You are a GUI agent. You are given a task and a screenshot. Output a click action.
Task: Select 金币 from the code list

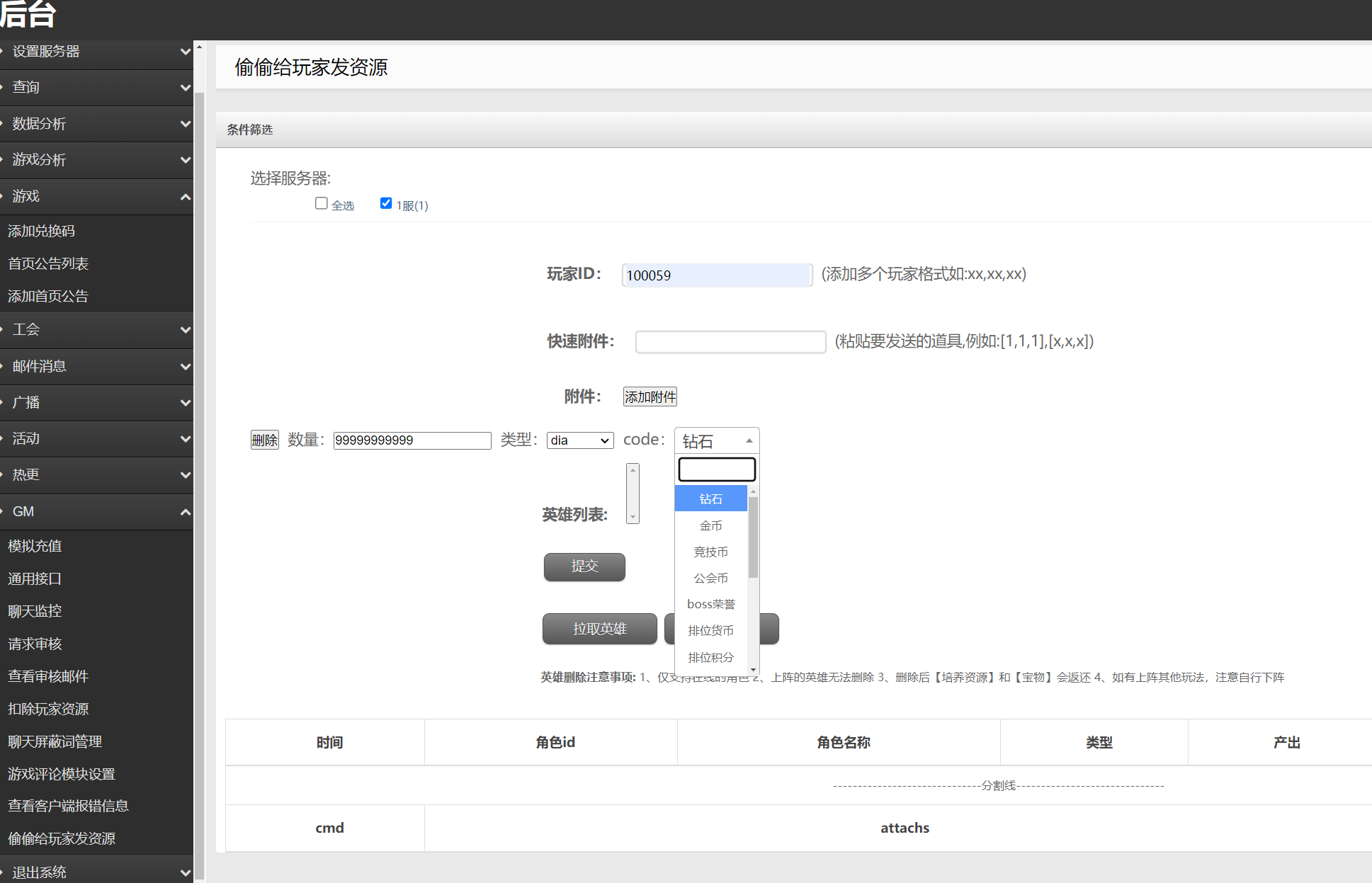(710, 525)
